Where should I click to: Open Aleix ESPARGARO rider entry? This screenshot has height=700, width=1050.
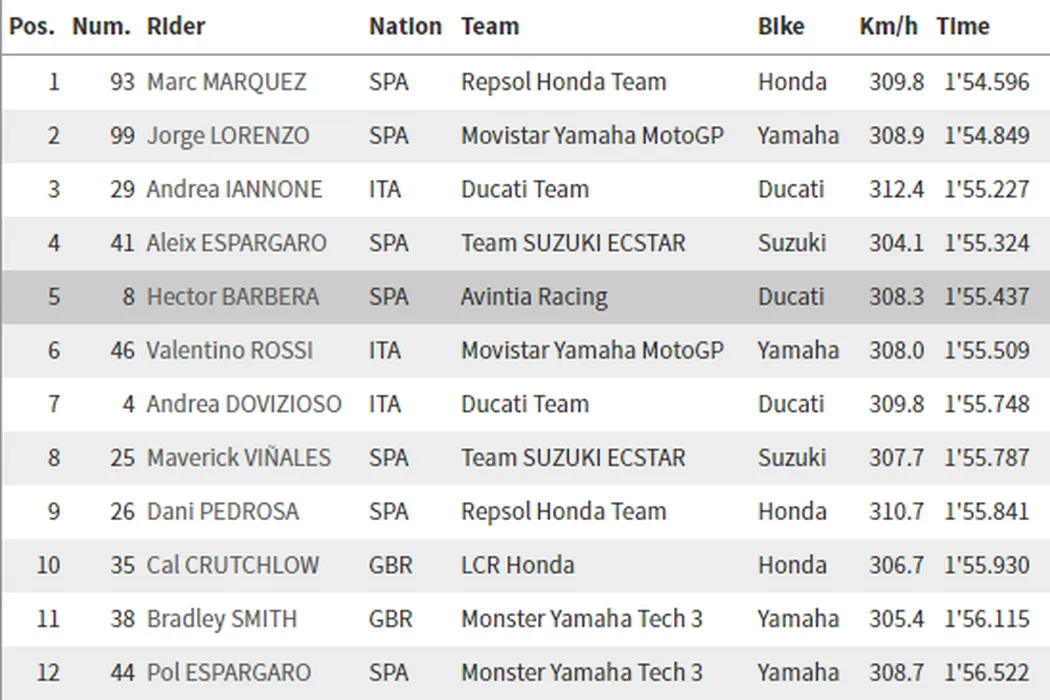(x=236, y=243)
